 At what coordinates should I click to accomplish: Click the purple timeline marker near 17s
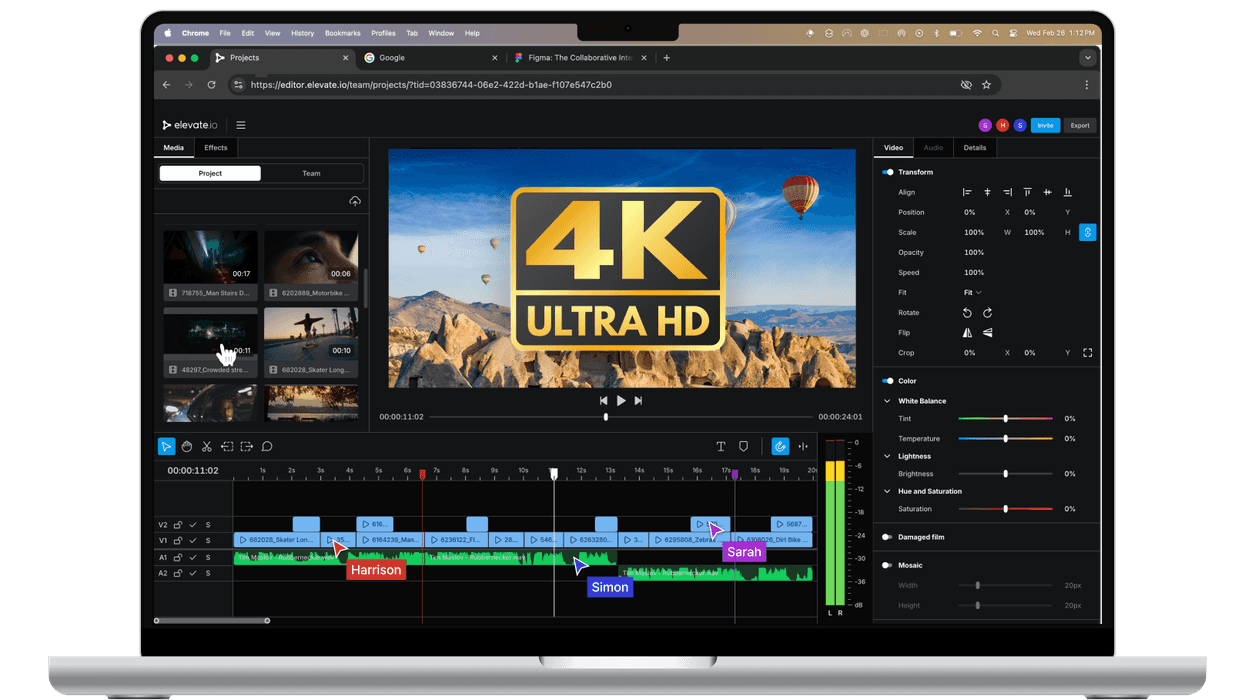click(x=735, y=475)
